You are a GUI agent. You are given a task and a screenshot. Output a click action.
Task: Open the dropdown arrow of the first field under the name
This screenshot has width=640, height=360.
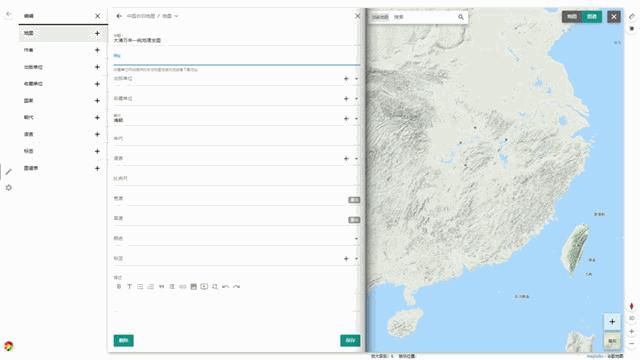coord(356,79)
